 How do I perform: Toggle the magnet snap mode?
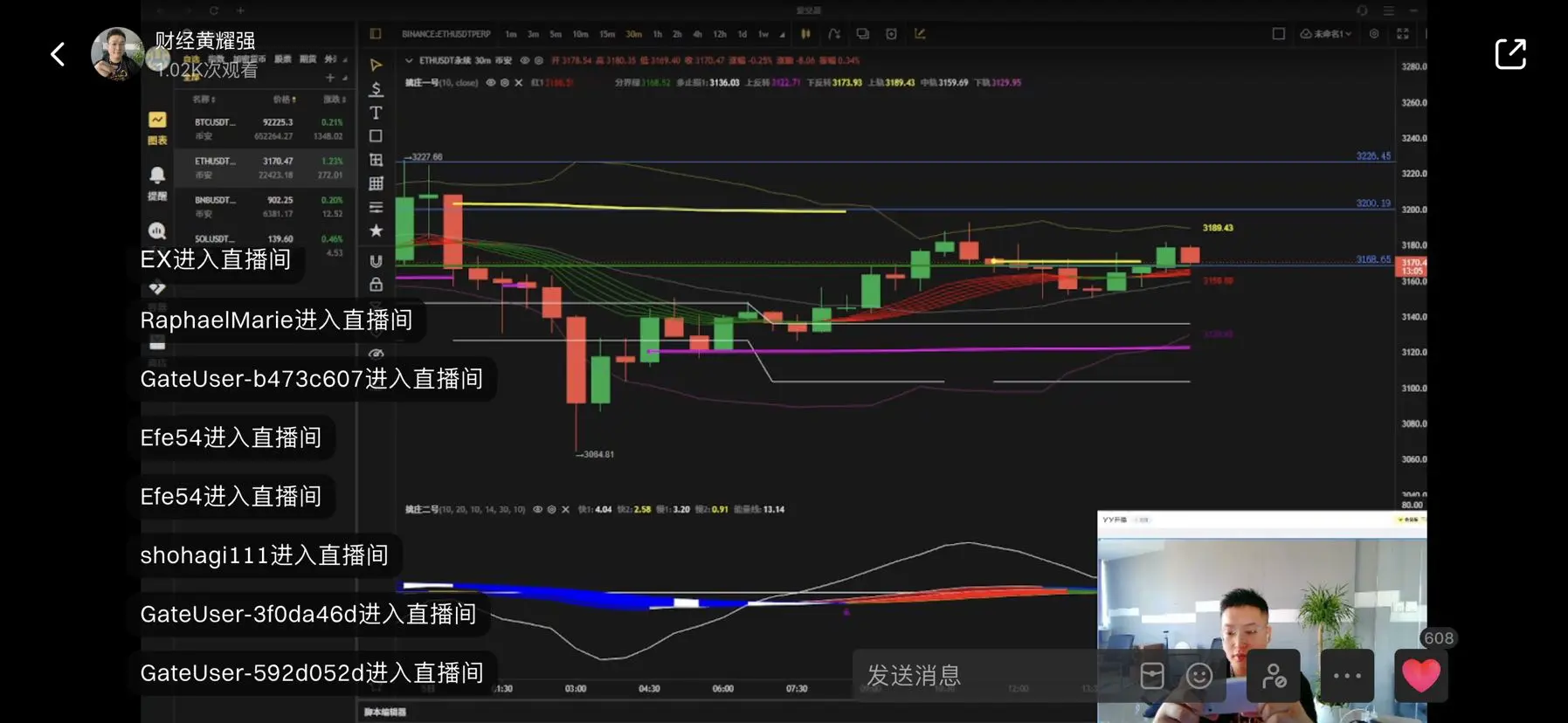coord(376,261)
